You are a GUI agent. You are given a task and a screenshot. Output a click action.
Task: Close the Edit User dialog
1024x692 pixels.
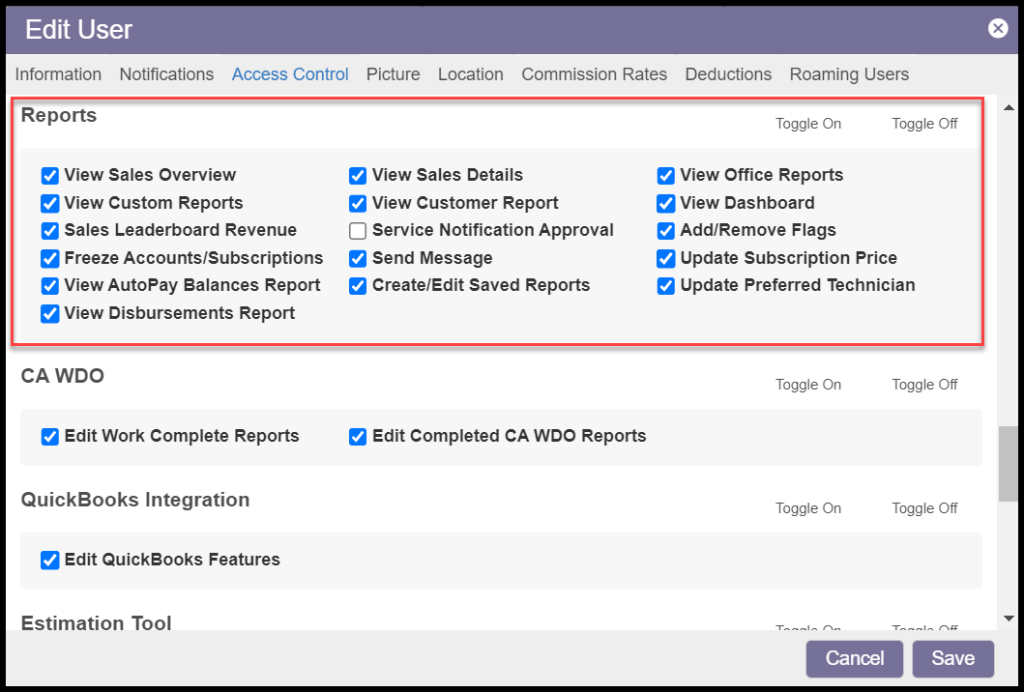[x=997, y=29]
